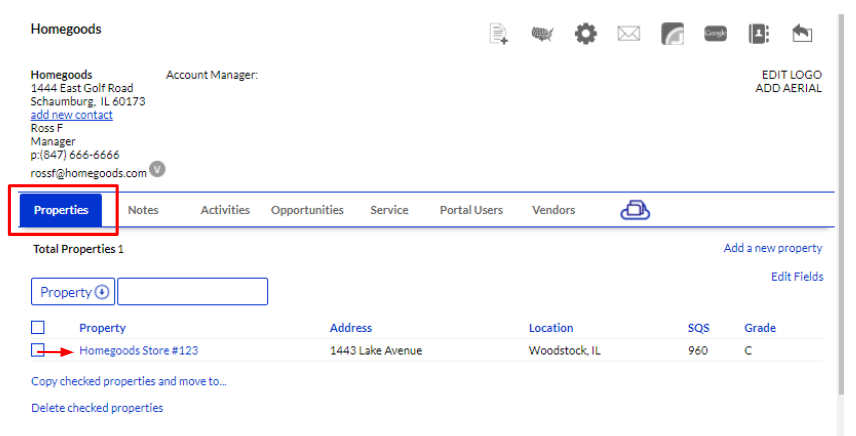Switch to the Properties tab
The height and width of the screenshot is (436, 856).
click(x=61, y=210)
